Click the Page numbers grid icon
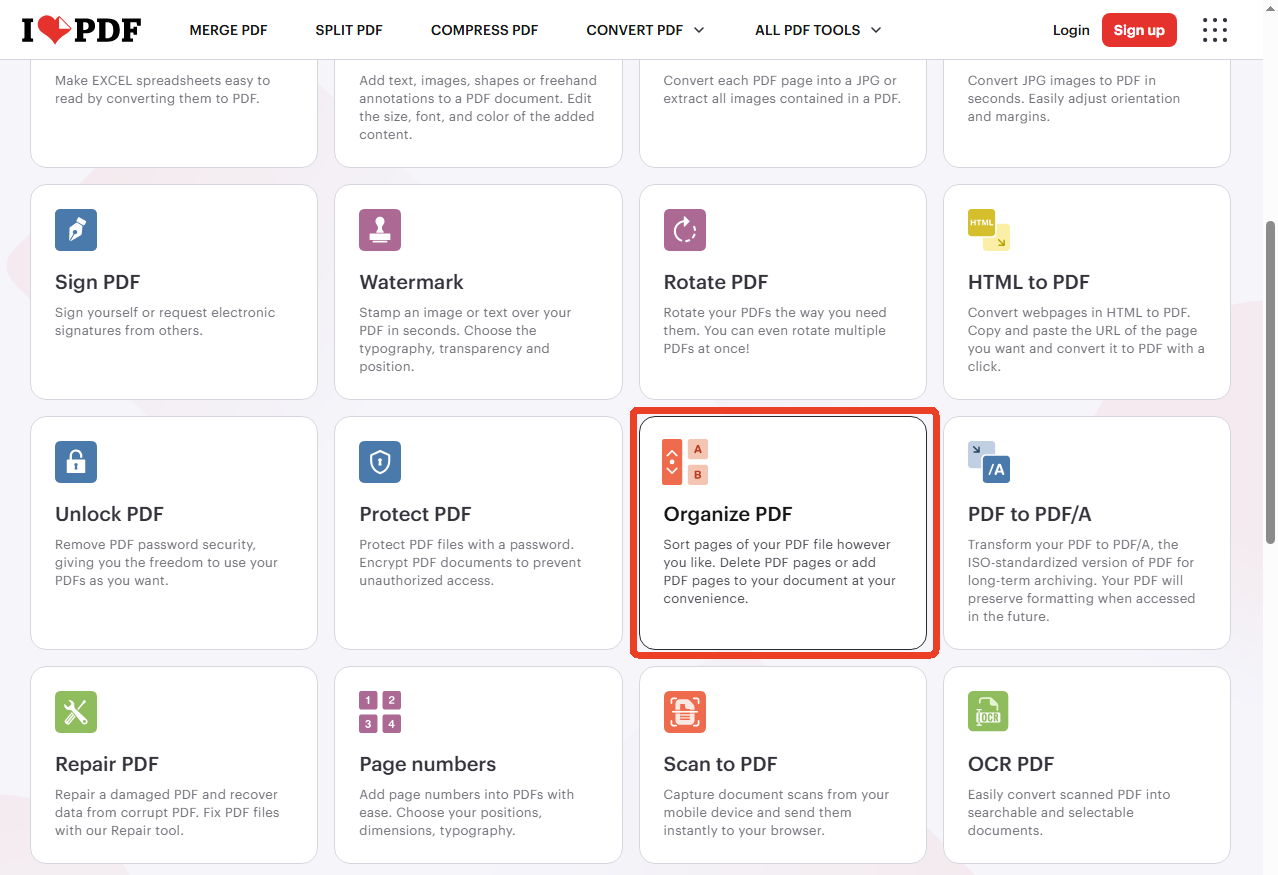Screen dimensions: 1278x875 [380, 712]
